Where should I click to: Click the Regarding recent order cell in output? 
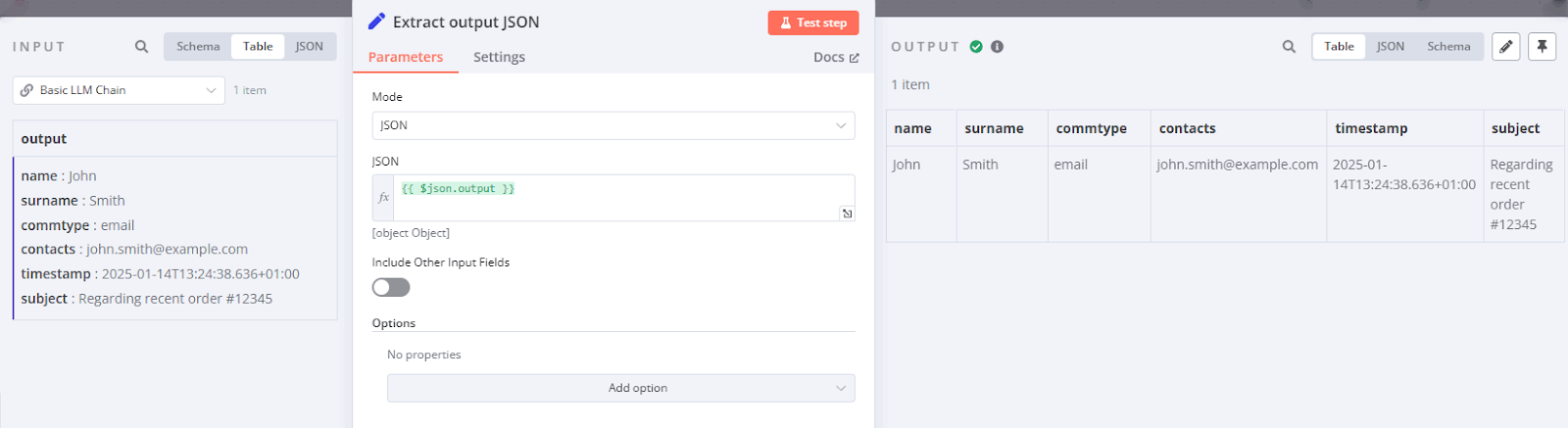coord(1524,194)
